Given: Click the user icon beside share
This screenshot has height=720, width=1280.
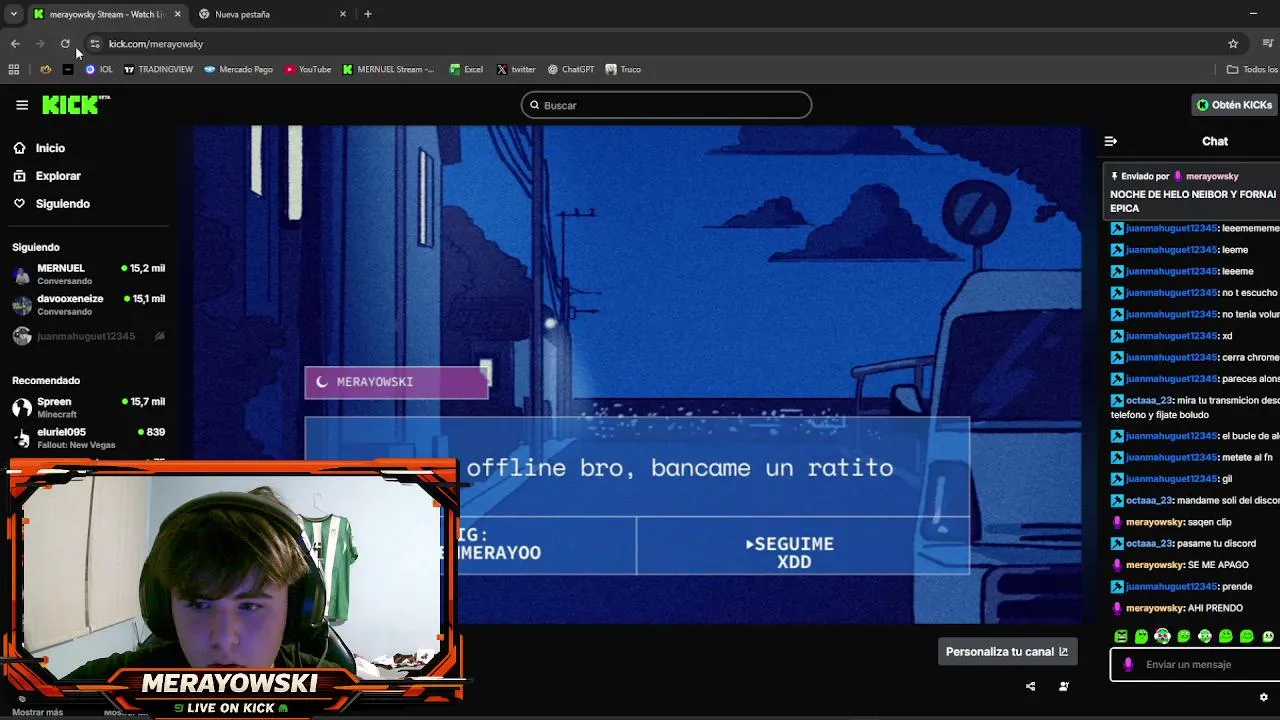Looking at the screenshot, I should (x=1063, y=686).
